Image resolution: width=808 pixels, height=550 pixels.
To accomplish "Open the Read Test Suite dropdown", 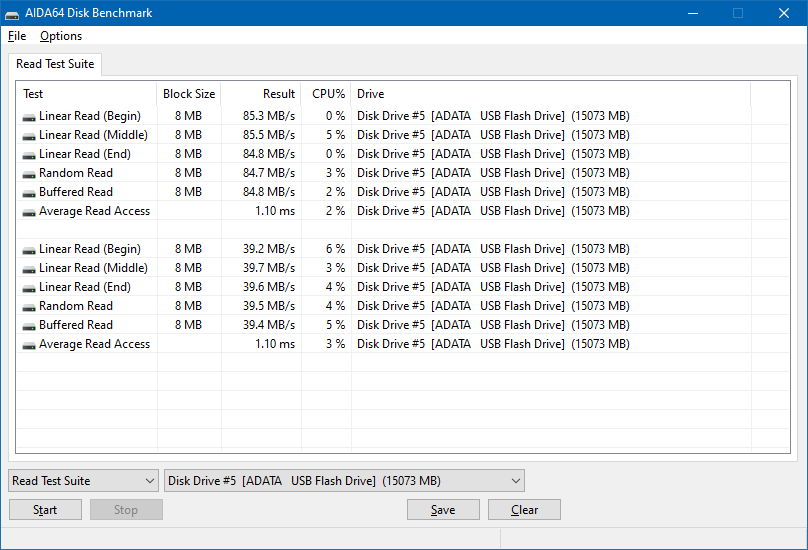I will coord(83,481).
